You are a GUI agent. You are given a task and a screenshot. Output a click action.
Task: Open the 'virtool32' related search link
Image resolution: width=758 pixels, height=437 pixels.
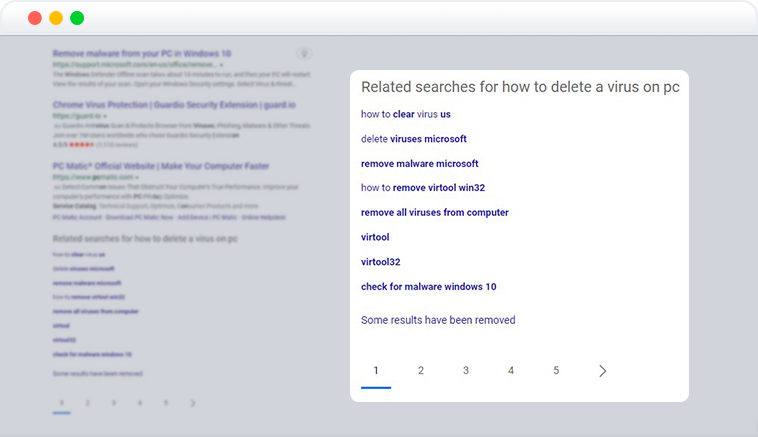coord(380,262)
